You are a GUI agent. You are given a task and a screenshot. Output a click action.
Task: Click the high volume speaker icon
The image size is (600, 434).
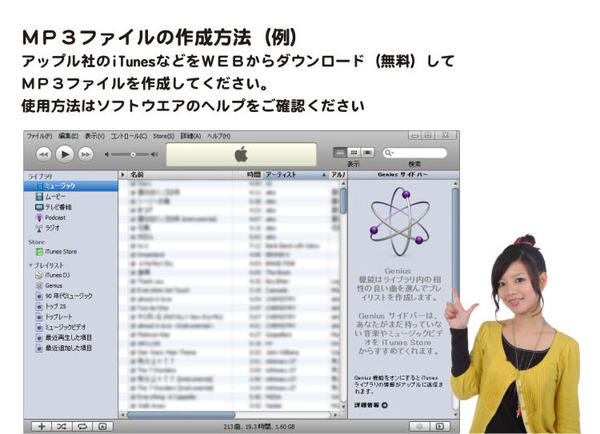(154, 155)
